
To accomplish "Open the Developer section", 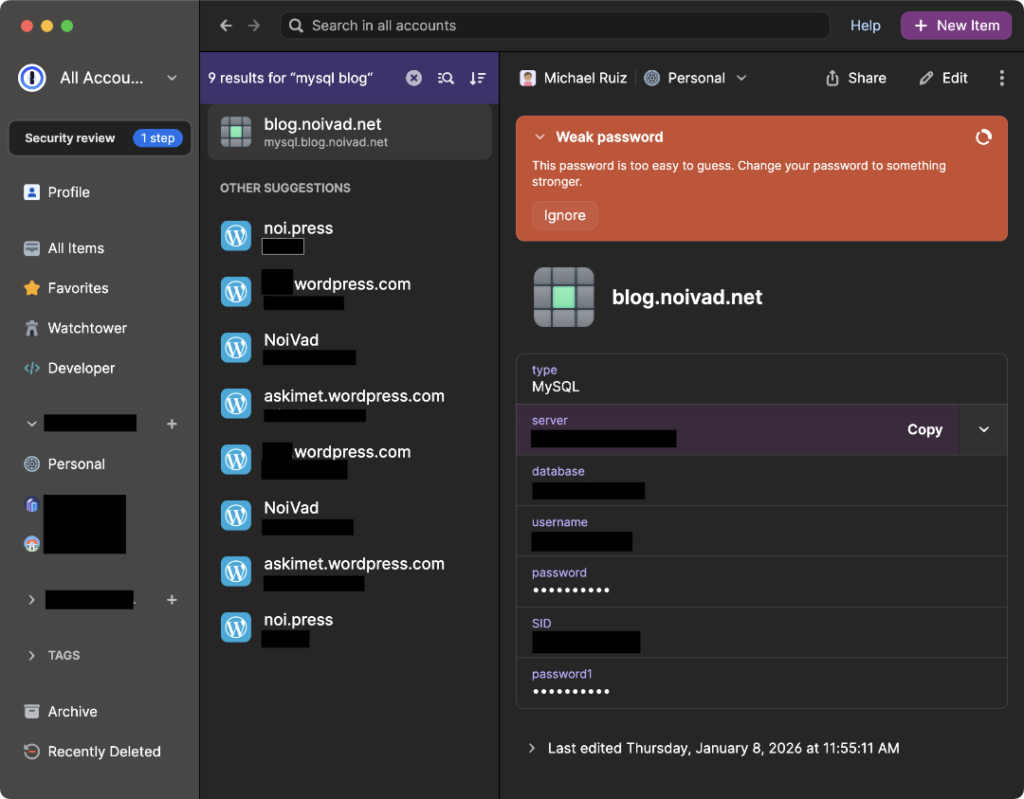I will click(81, 368).
